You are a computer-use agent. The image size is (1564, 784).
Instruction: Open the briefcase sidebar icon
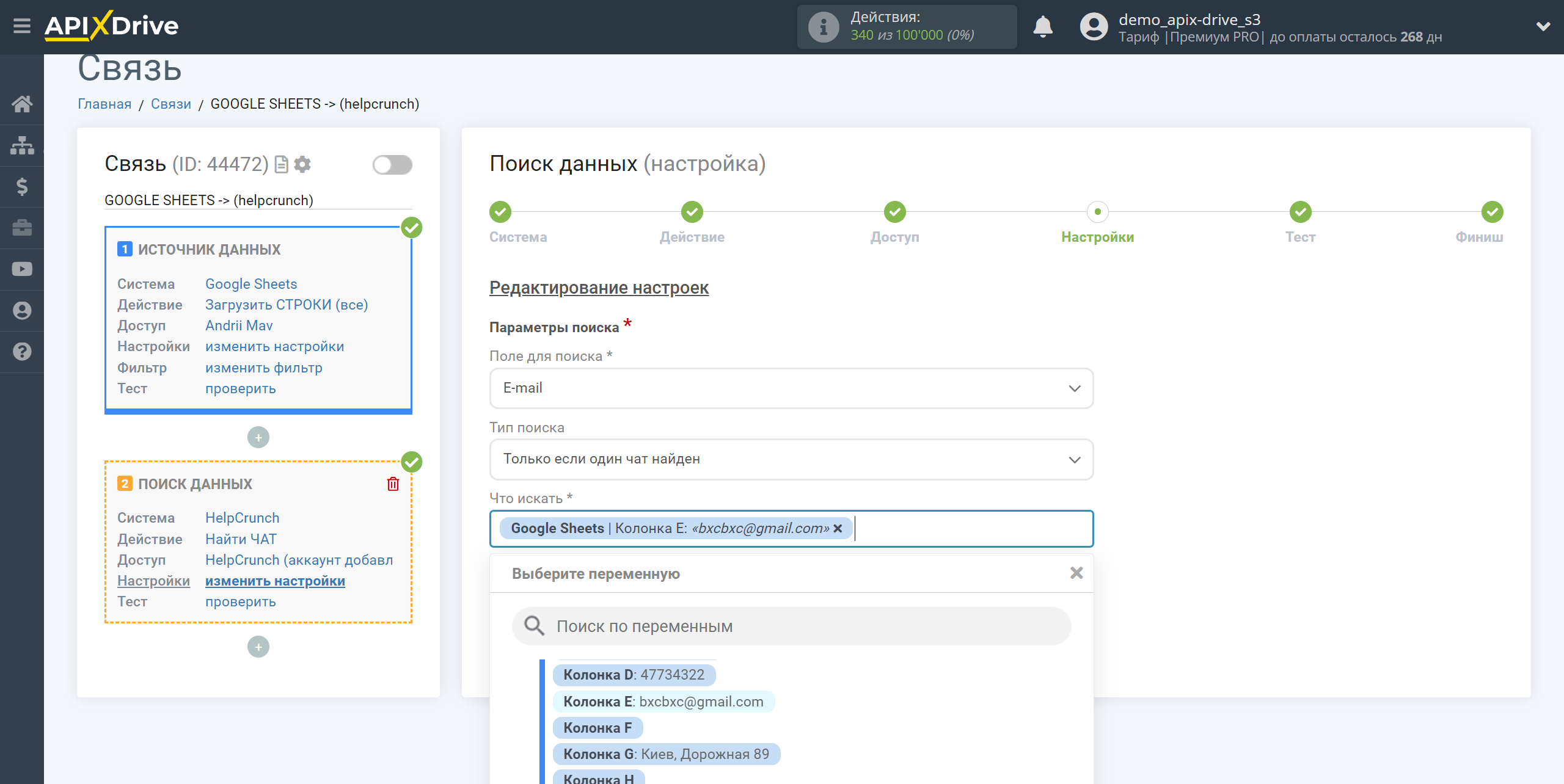[x=22, y=228]
